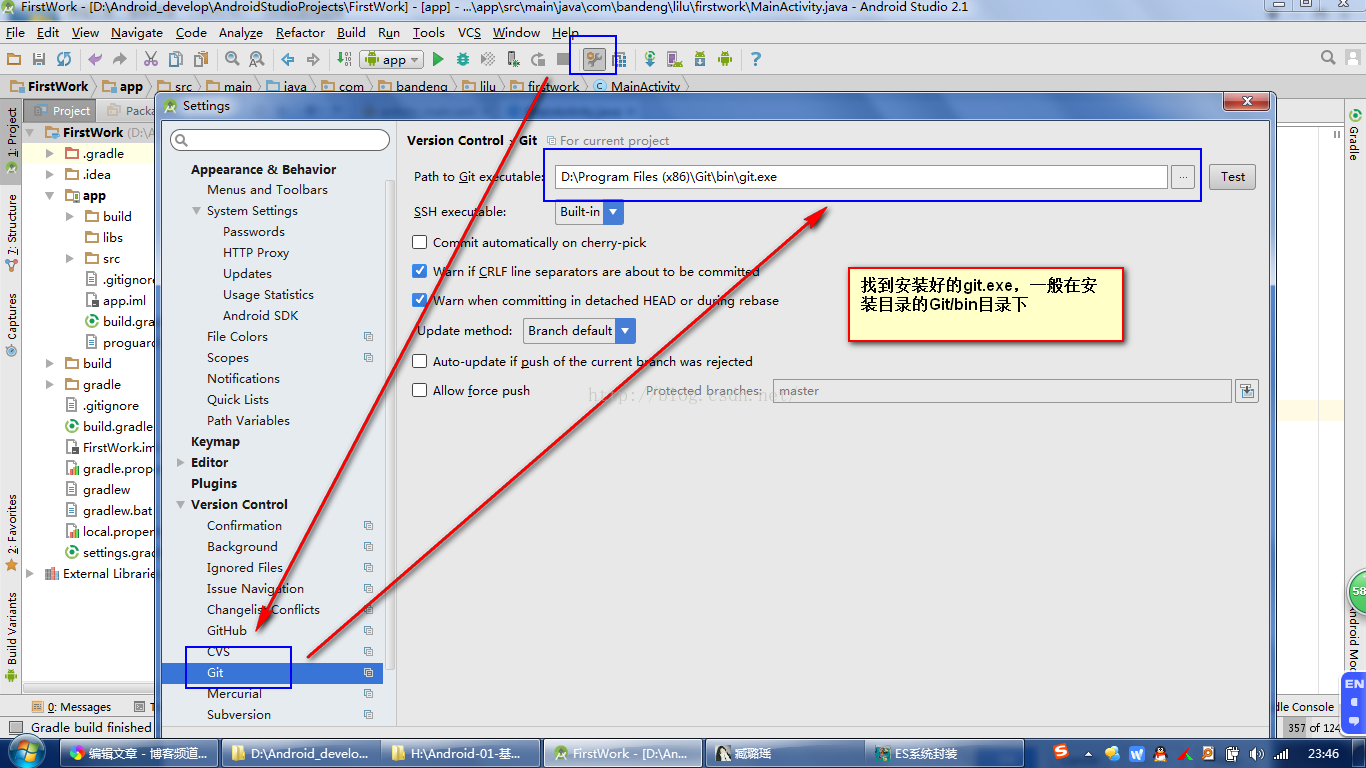Click the green Run app button

pos(438,59)
